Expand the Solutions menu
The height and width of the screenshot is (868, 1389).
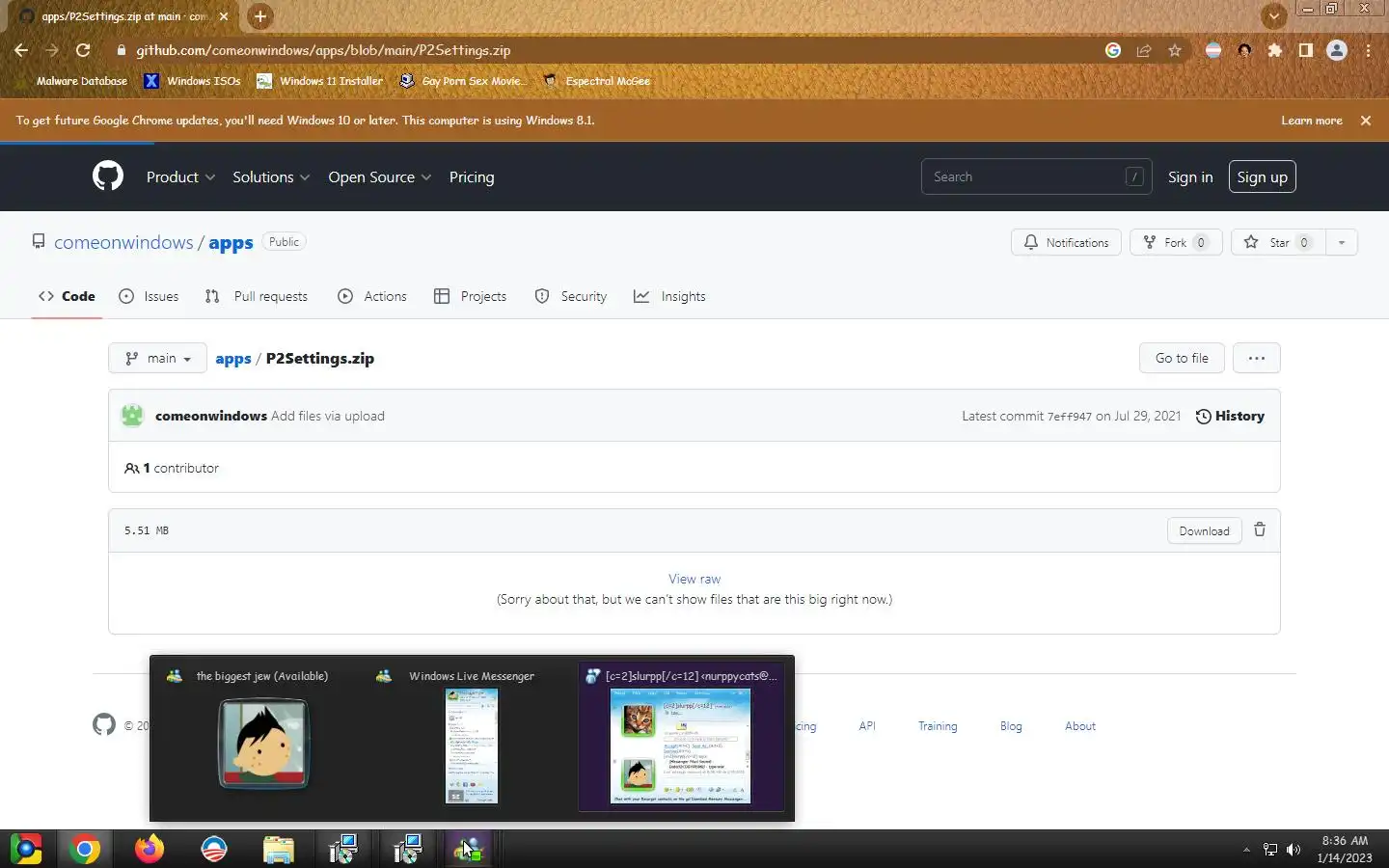271,177
